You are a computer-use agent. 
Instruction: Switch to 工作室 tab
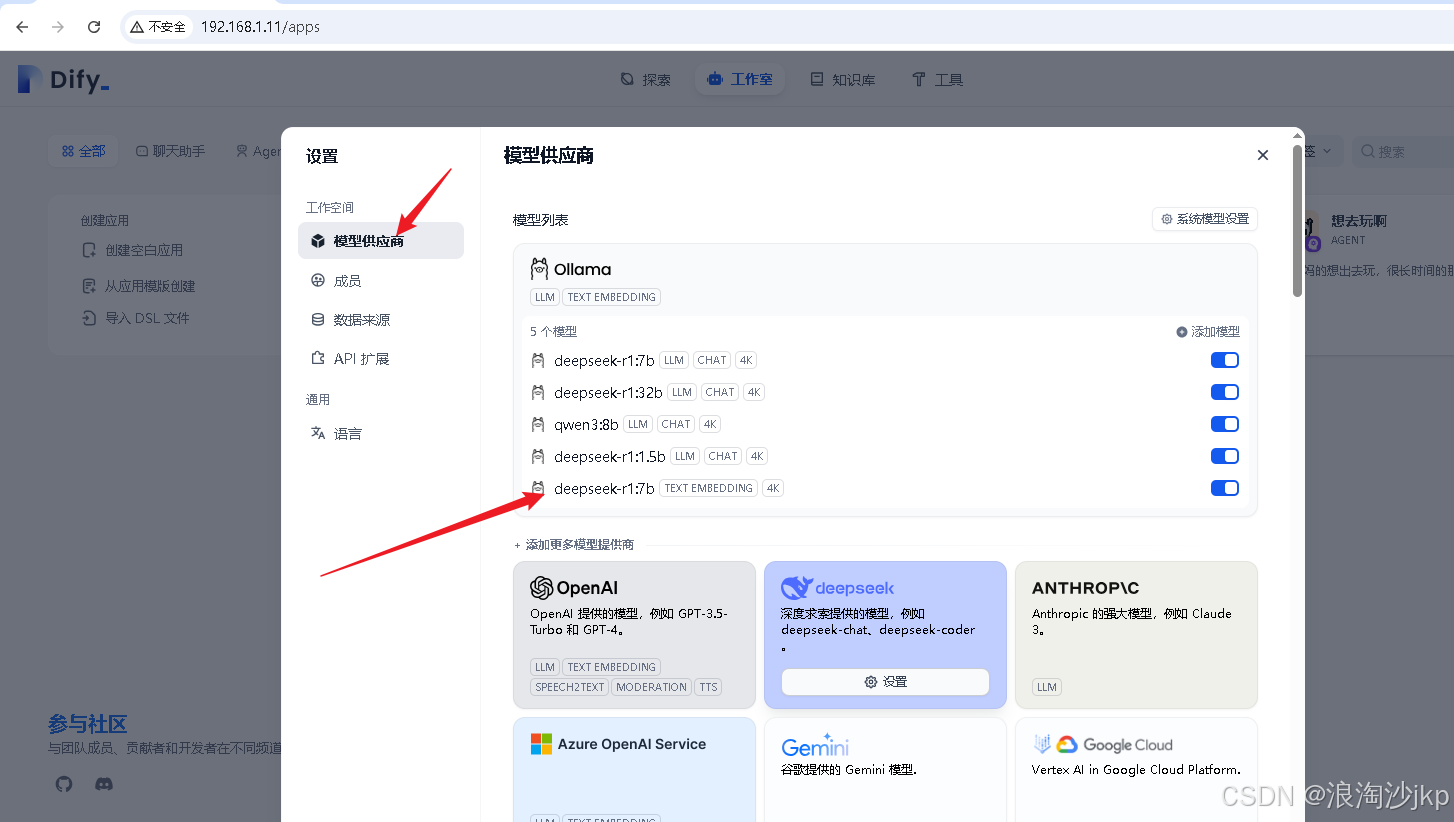tap(740, 79)
